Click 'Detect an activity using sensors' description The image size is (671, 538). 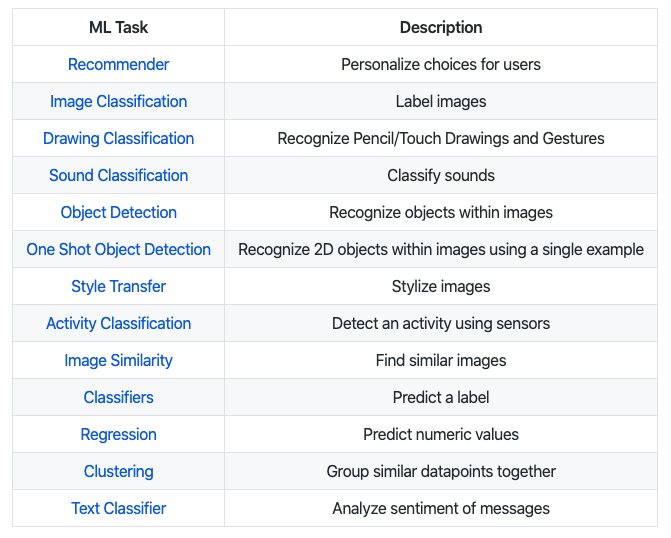pyautogui.click(x=441, y=324)
